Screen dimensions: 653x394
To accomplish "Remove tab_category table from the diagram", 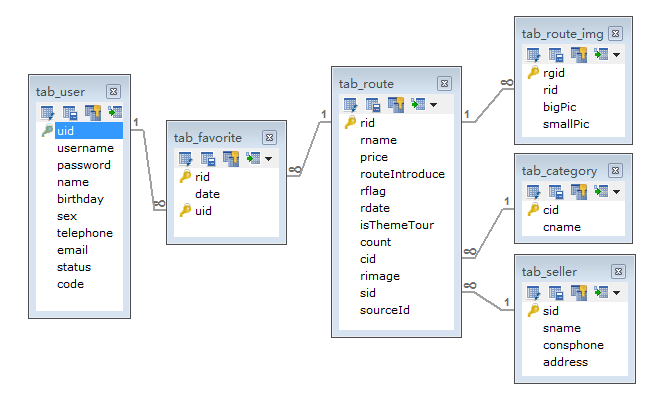I will [x=616, y=170].
